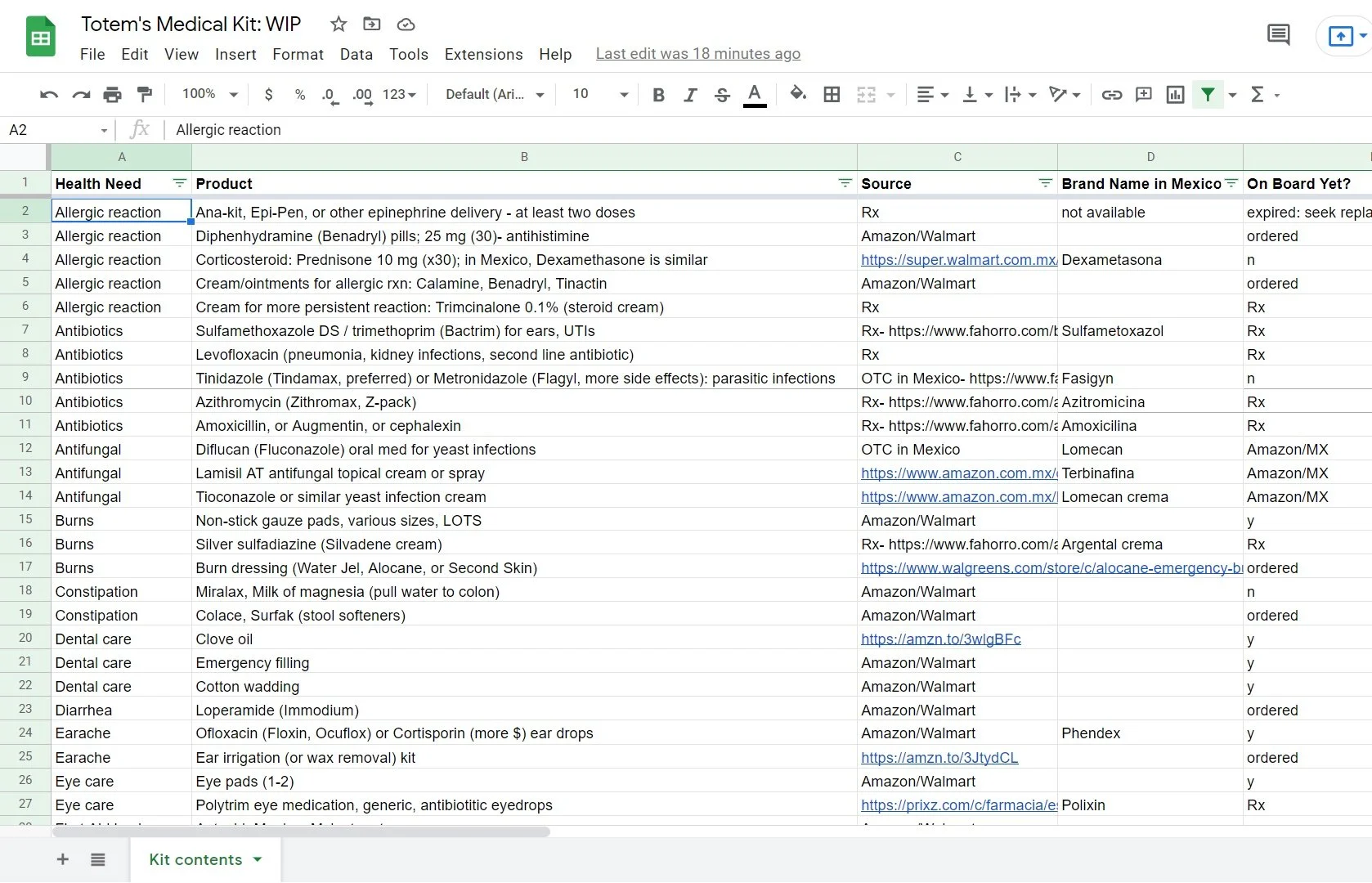Toggle italic formatting
The image size is (1372, 883).
(690, 95)
